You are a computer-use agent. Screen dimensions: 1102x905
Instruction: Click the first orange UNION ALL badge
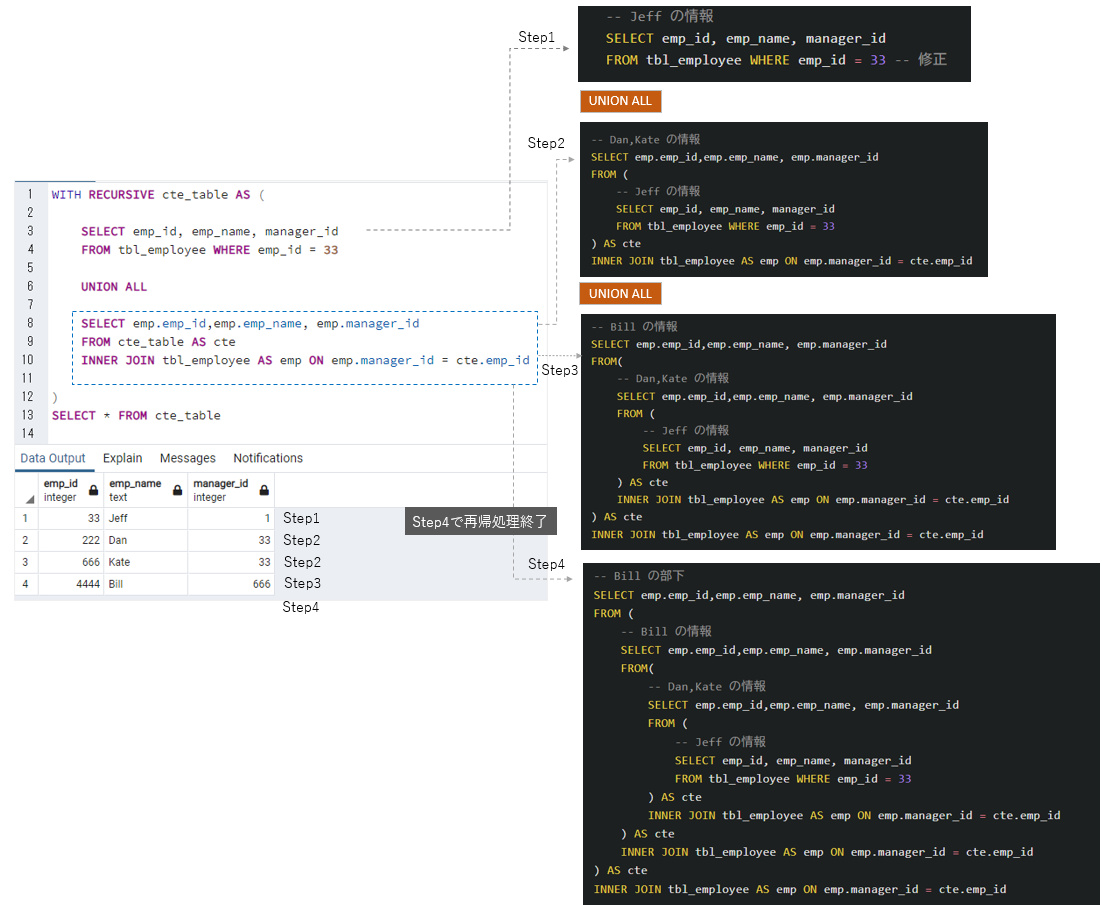(x=620, y=101)
